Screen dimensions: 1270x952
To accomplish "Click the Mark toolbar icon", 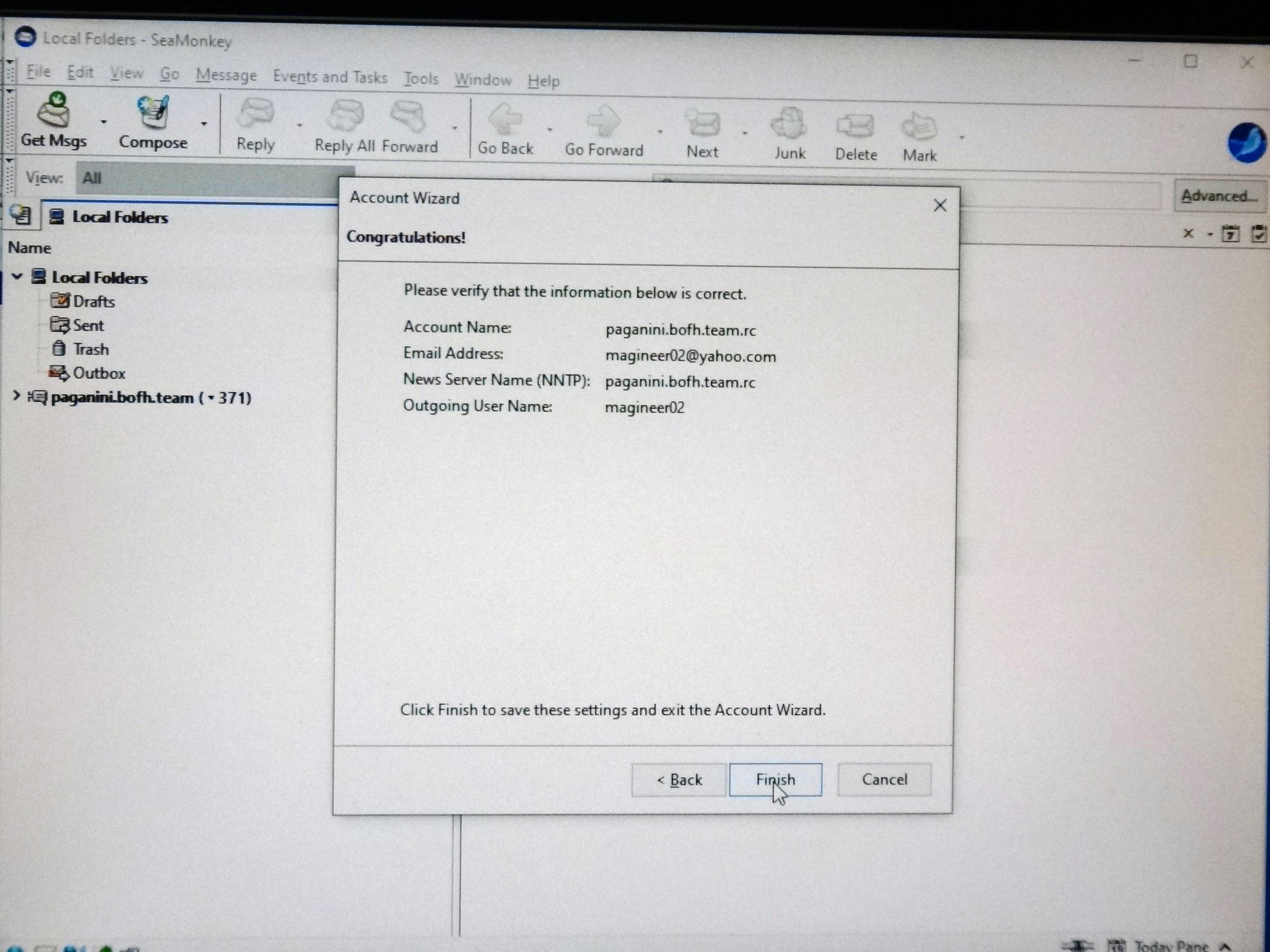I will click(x=919, y=127).
